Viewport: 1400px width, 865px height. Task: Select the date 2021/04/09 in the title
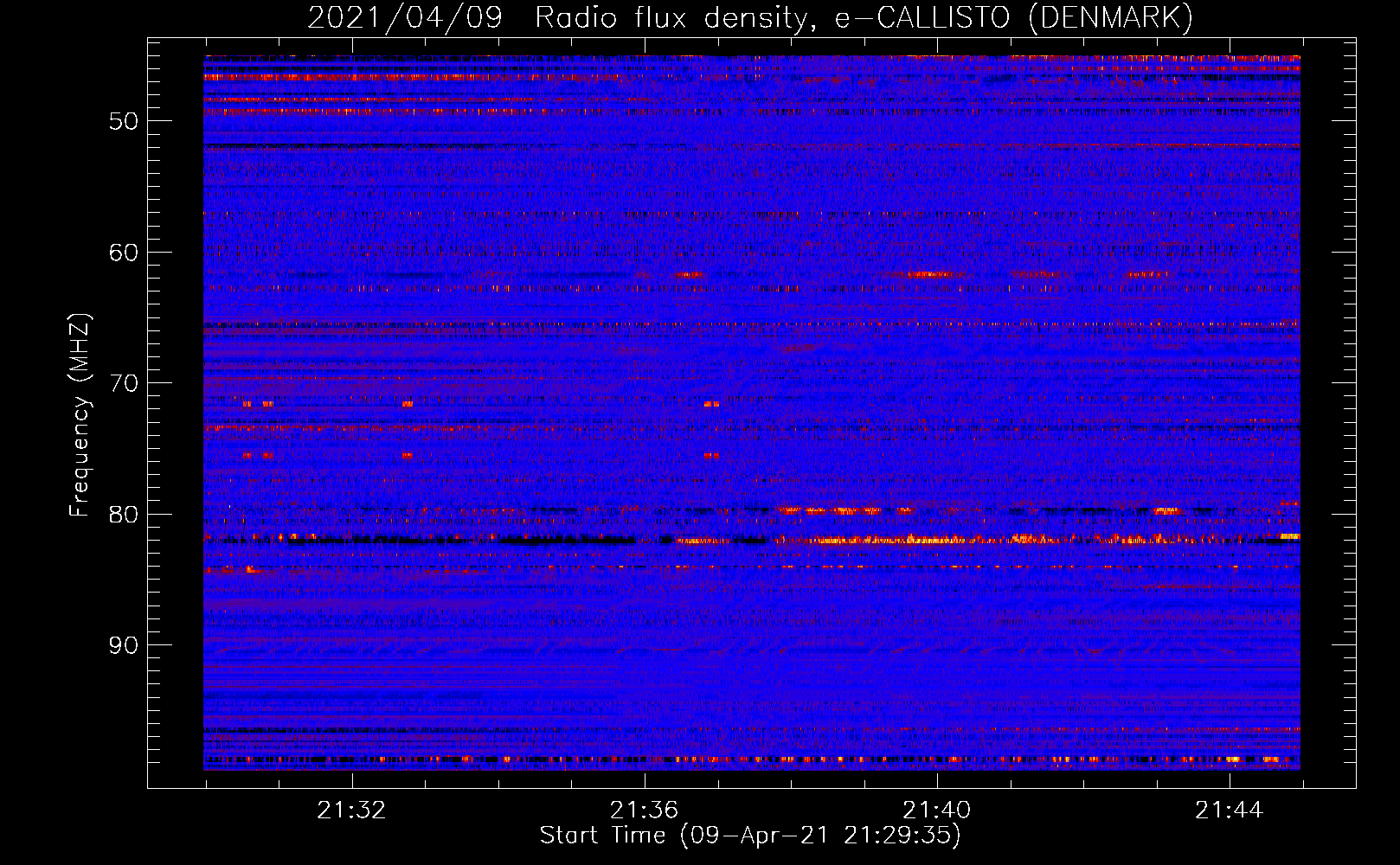[x=405, y=17]
